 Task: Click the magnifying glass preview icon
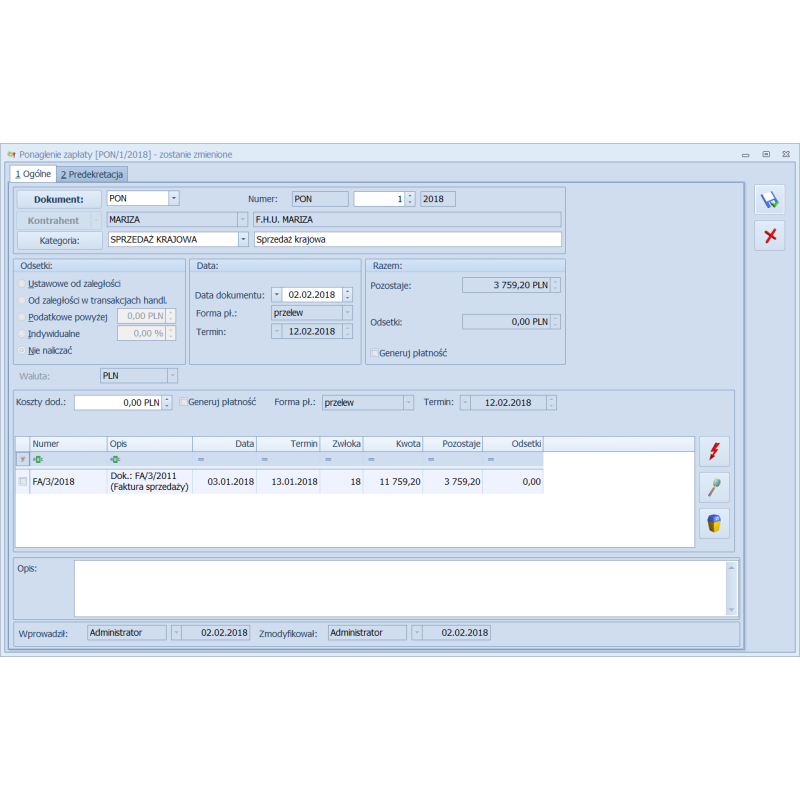[x=714, y=488]
